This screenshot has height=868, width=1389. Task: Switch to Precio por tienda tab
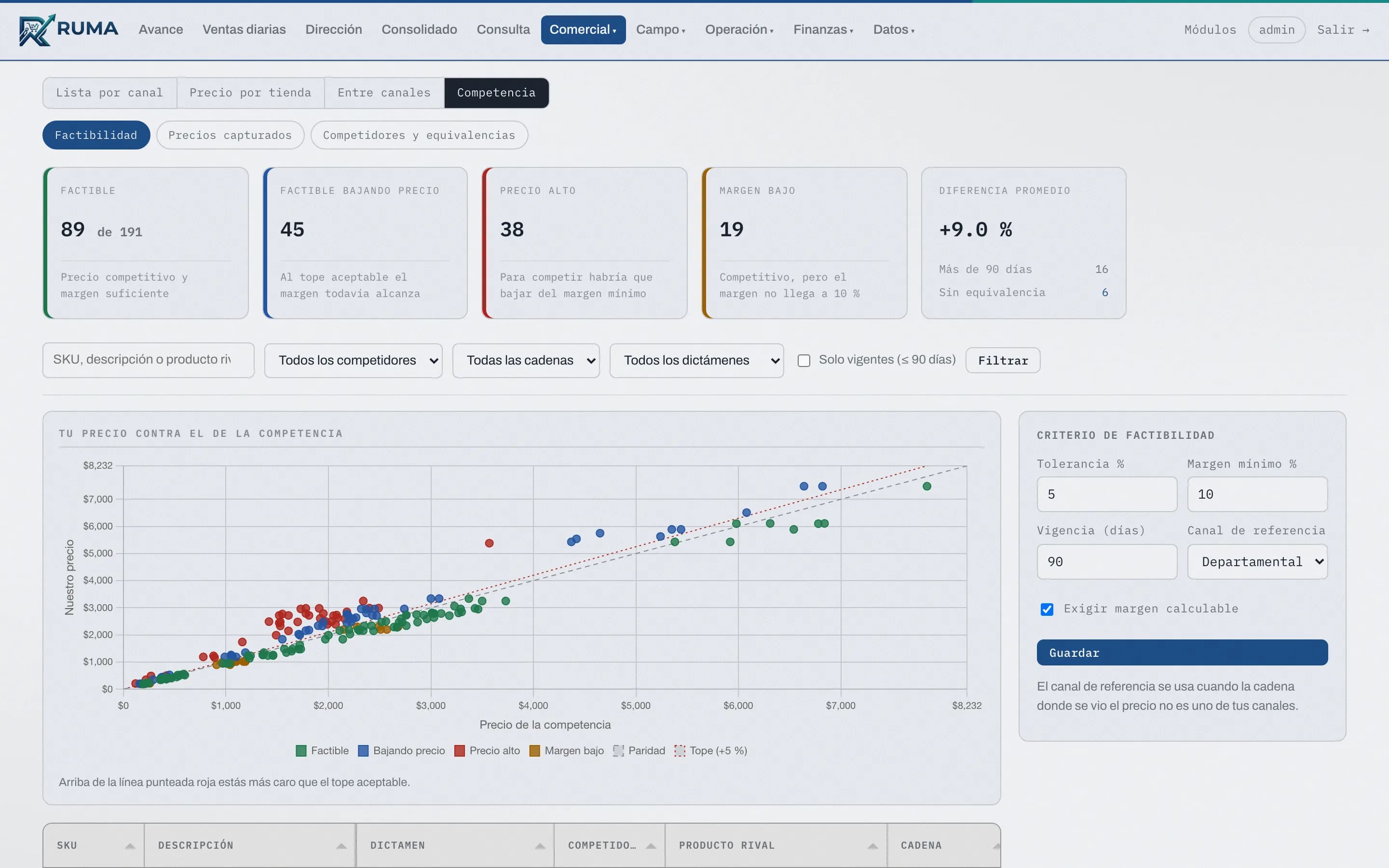click(250, 93)
